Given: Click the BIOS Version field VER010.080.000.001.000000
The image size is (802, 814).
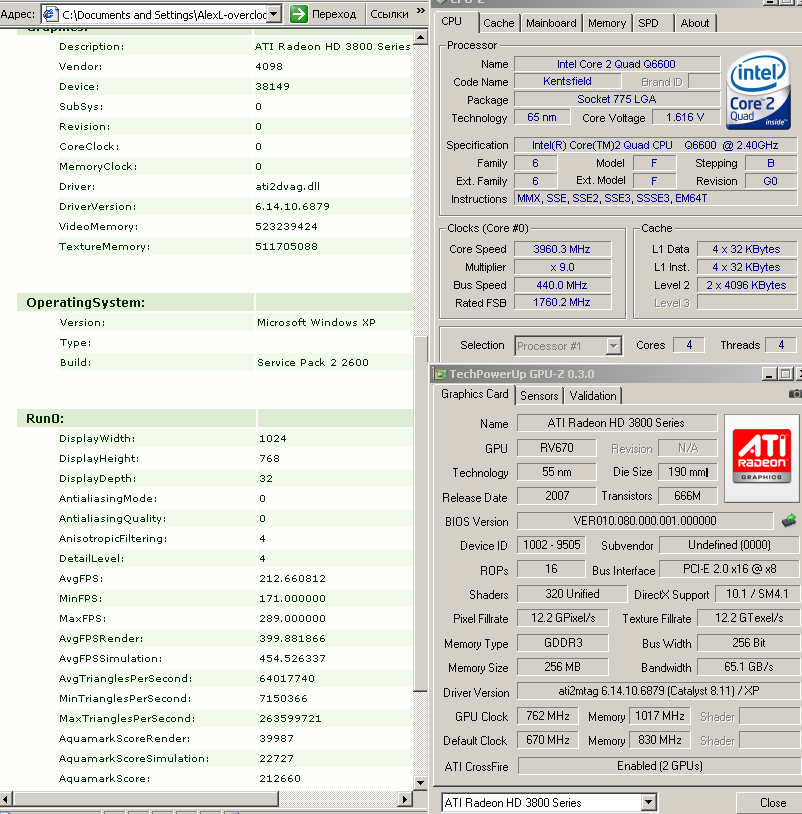Looking at the screenshot, I should click(x=645, y=521).
